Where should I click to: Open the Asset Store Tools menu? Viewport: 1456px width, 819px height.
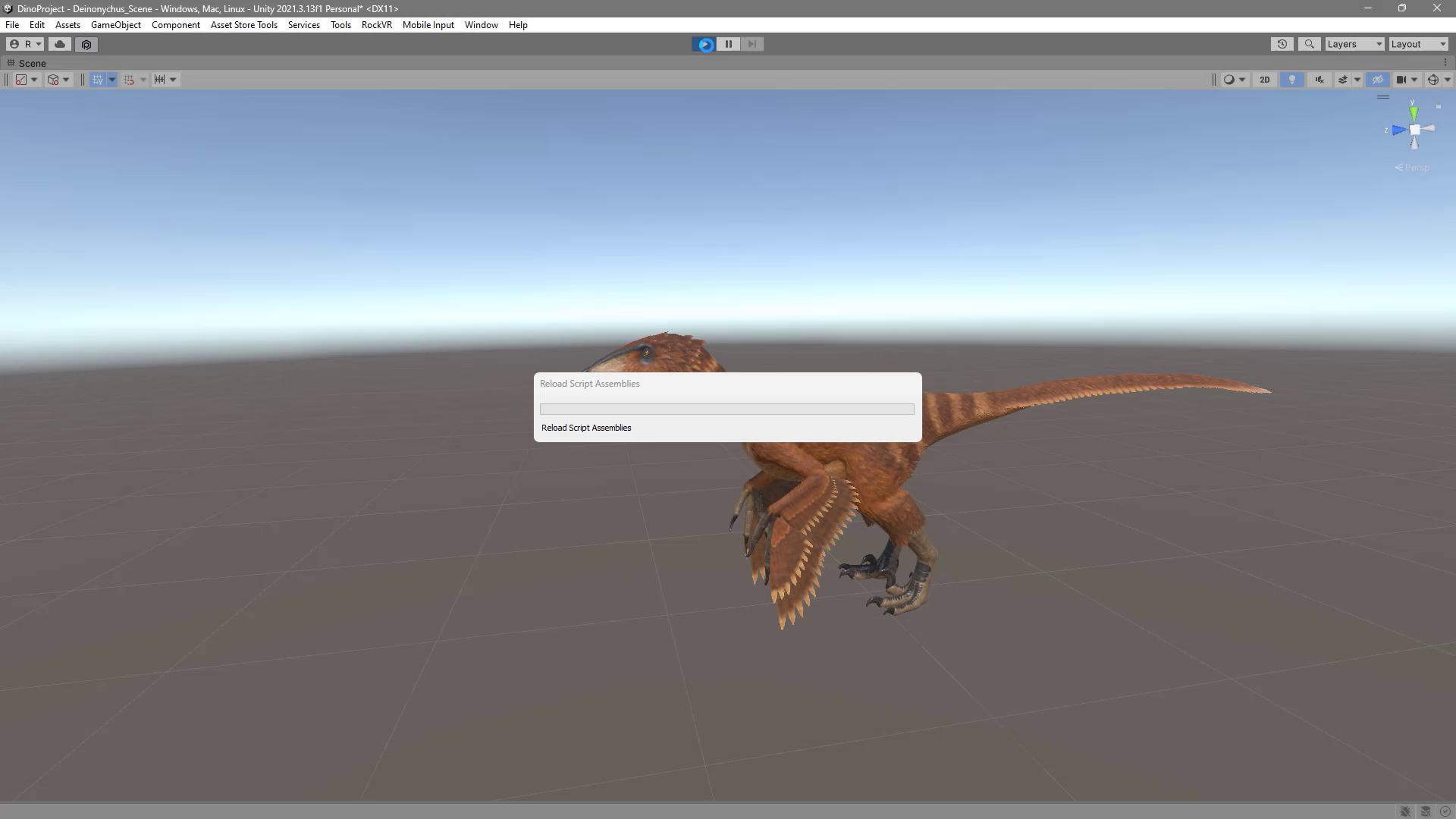[244, 24]
